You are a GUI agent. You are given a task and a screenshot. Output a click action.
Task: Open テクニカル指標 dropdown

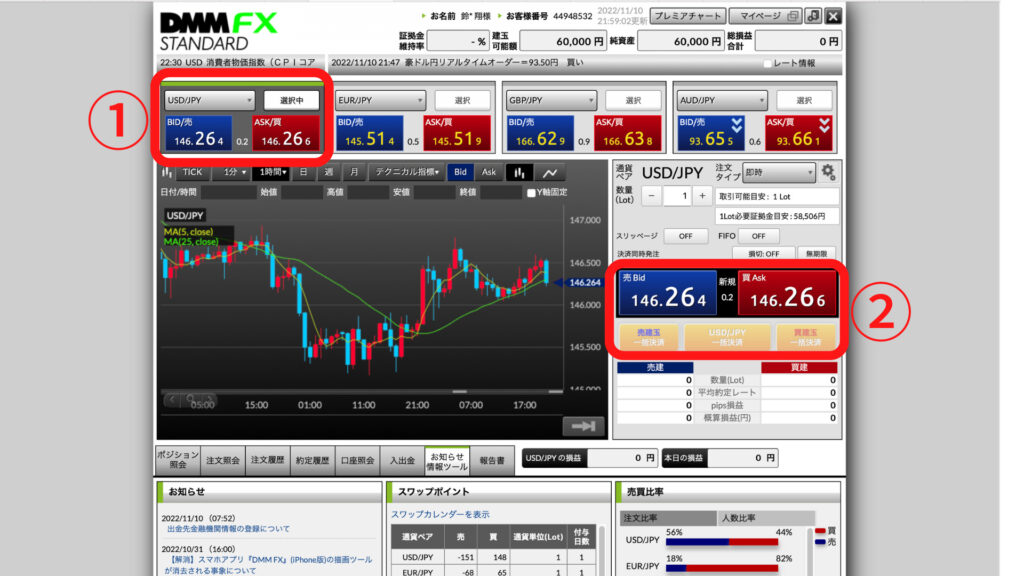[x=406, y=172]
